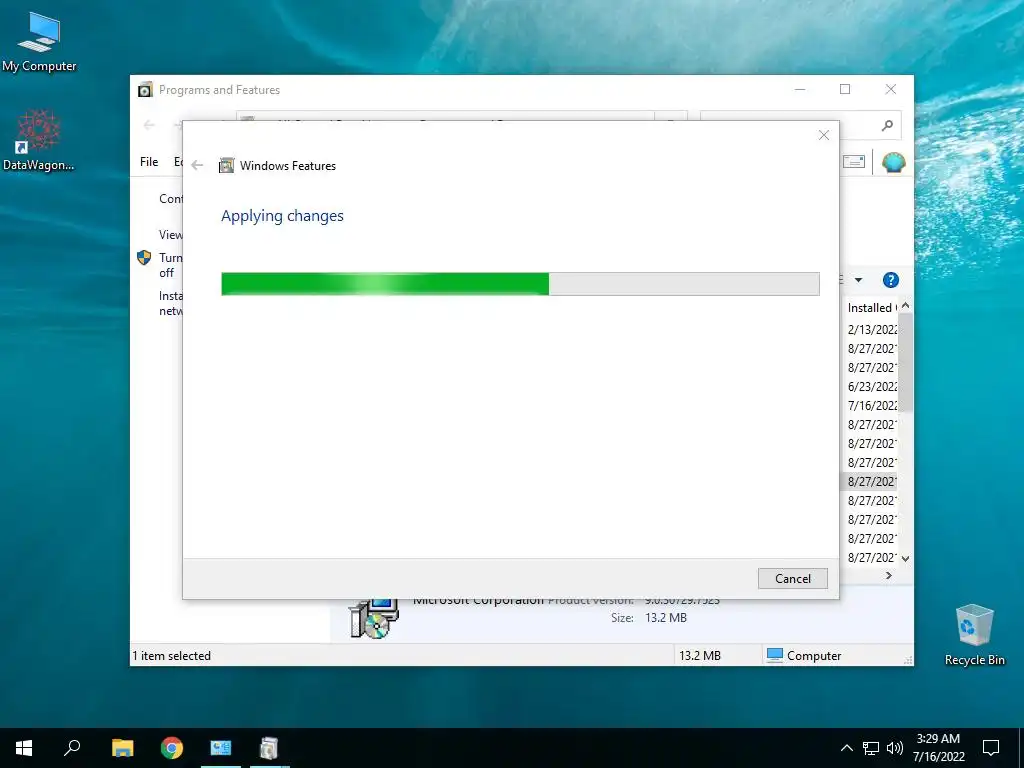Click the Computer status bar entry
This screenshot has height=768, width=1024.
coord(804,656)
